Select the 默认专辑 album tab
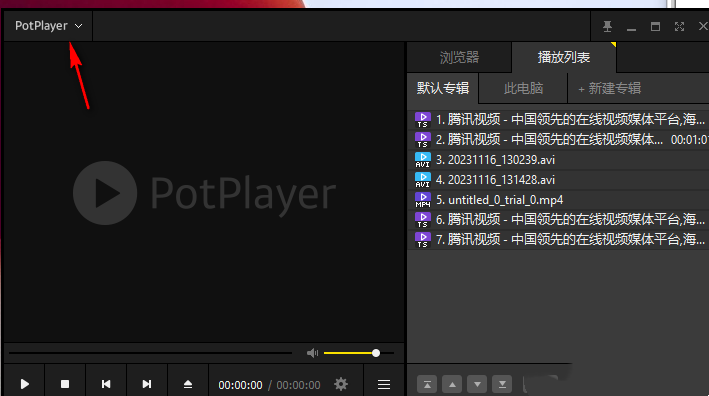 tap(443, 88)
